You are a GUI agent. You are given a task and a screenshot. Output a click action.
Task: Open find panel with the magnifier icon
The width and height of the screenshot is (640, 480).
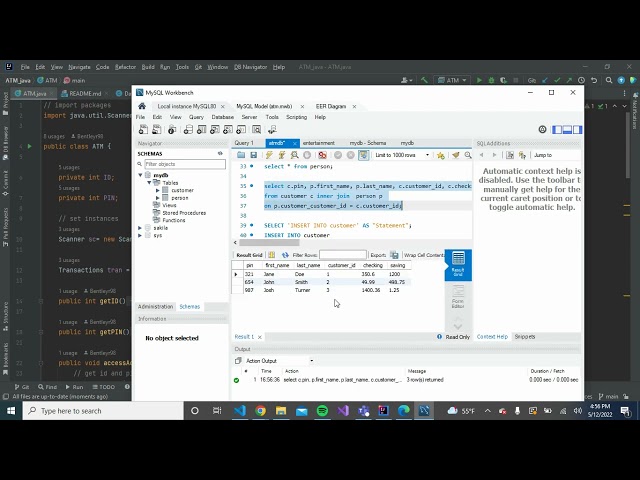point(468,155)
